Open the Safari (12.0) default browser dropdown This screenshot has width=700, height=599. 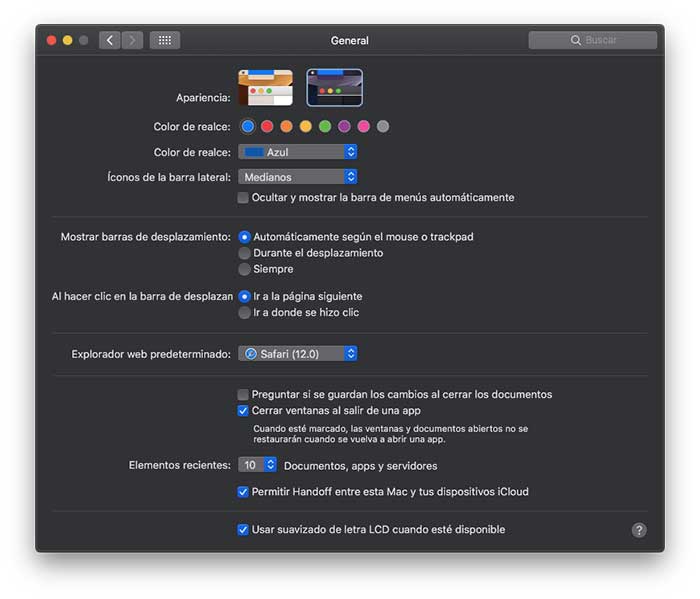pos(297,354)
